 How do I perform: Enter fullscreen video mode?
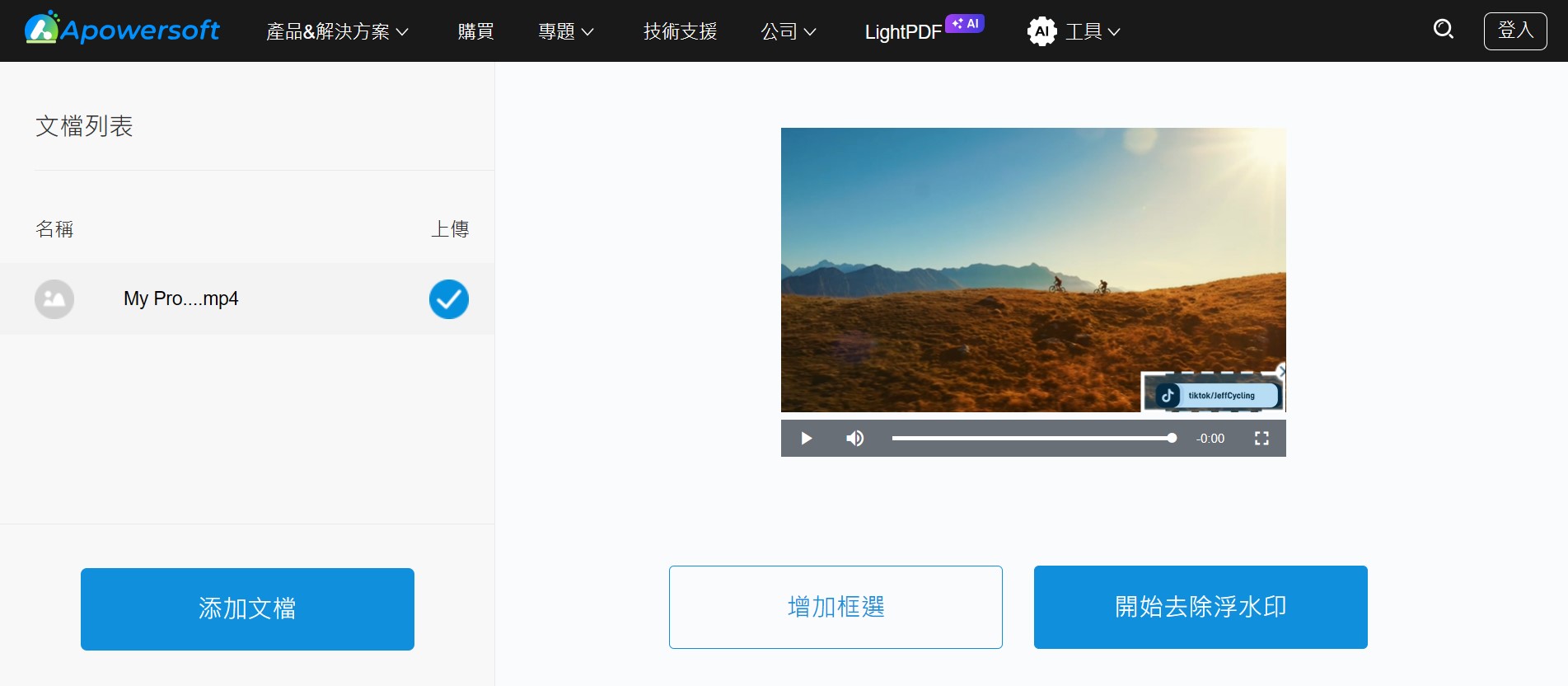(x=1261, y=439)
